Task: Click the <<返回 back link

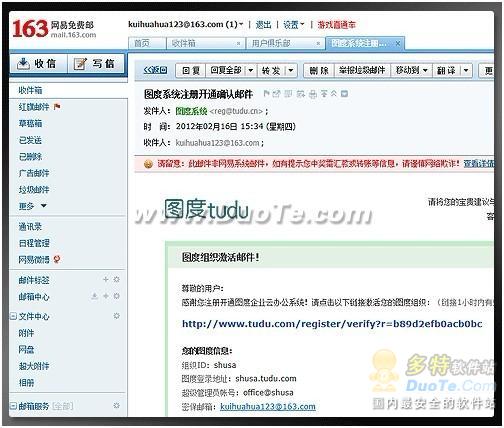Action: [x=155, y=70]
